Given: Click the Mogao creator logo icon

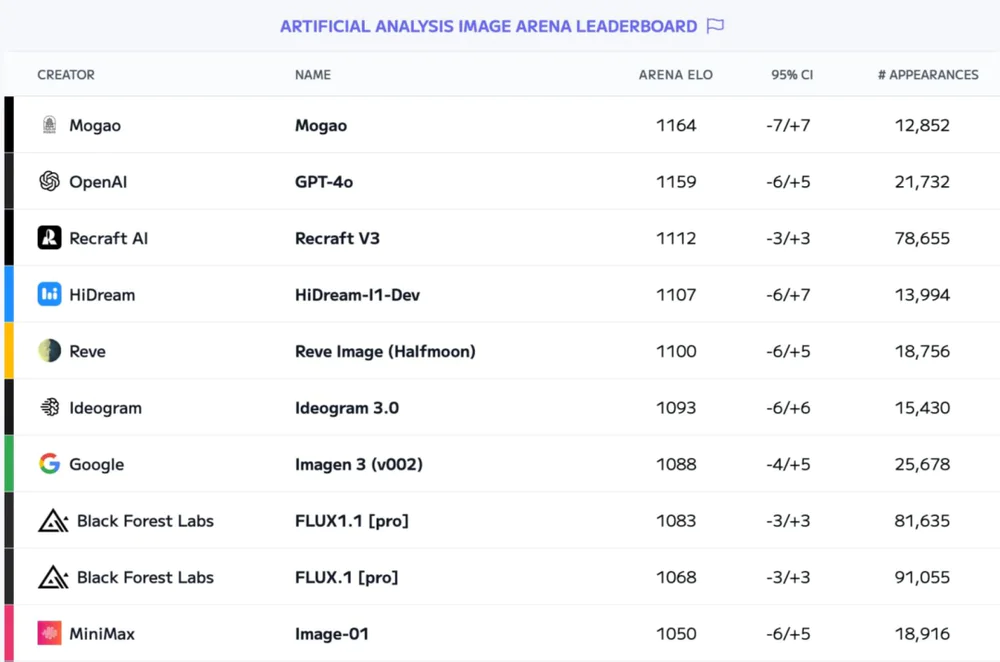Looking at the screenshot, I should pos(49,125).
